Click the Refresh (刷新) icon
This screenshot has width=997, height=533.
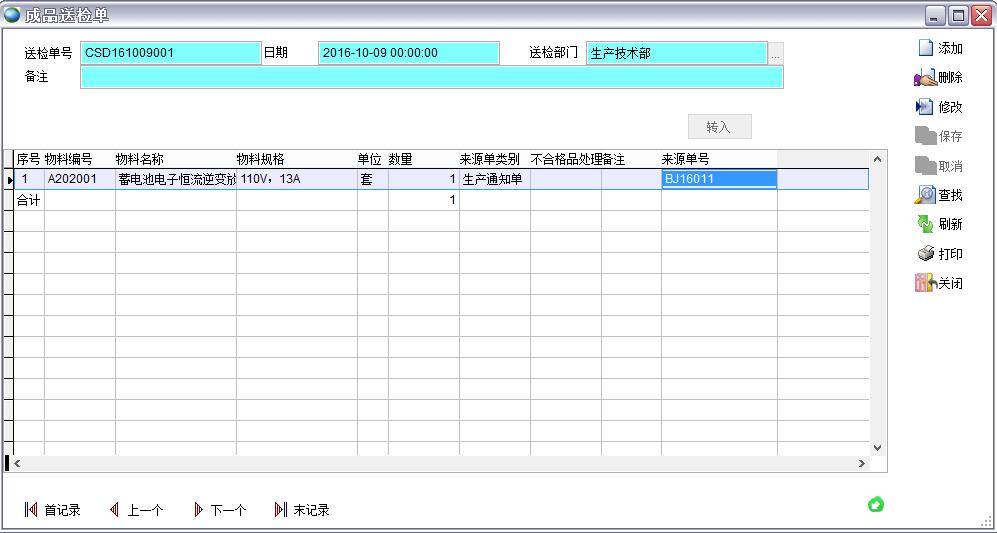coord(925,224)
